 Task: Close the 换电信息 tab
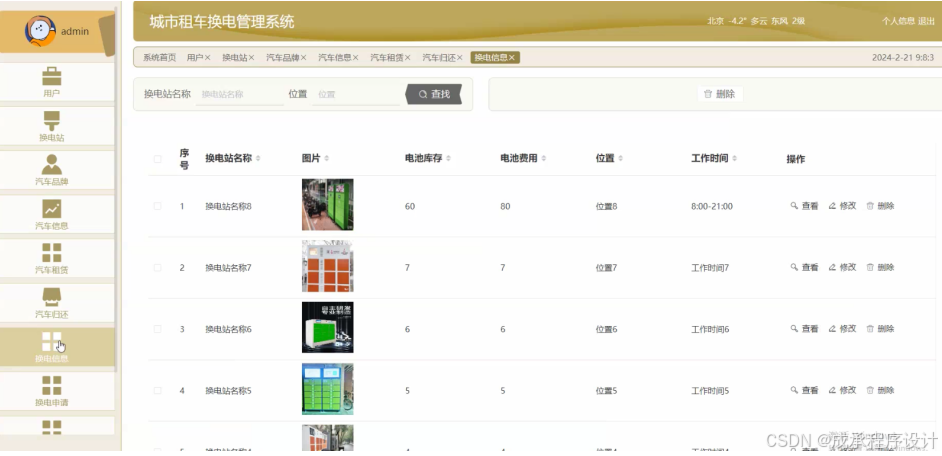point(512,58)
